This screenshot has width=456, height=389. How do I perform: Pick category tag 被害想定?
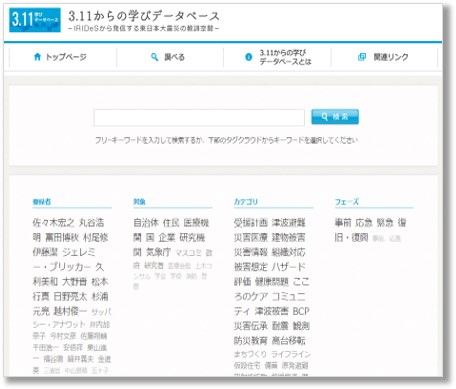tap(251, 267)
